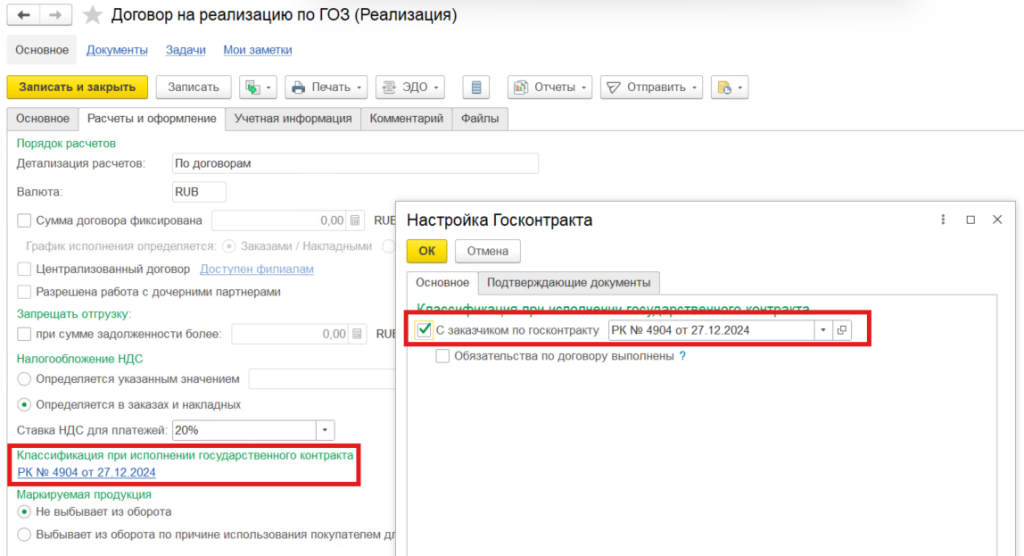Maximize the Настройка Госконтракта dialog

(970, 220)
